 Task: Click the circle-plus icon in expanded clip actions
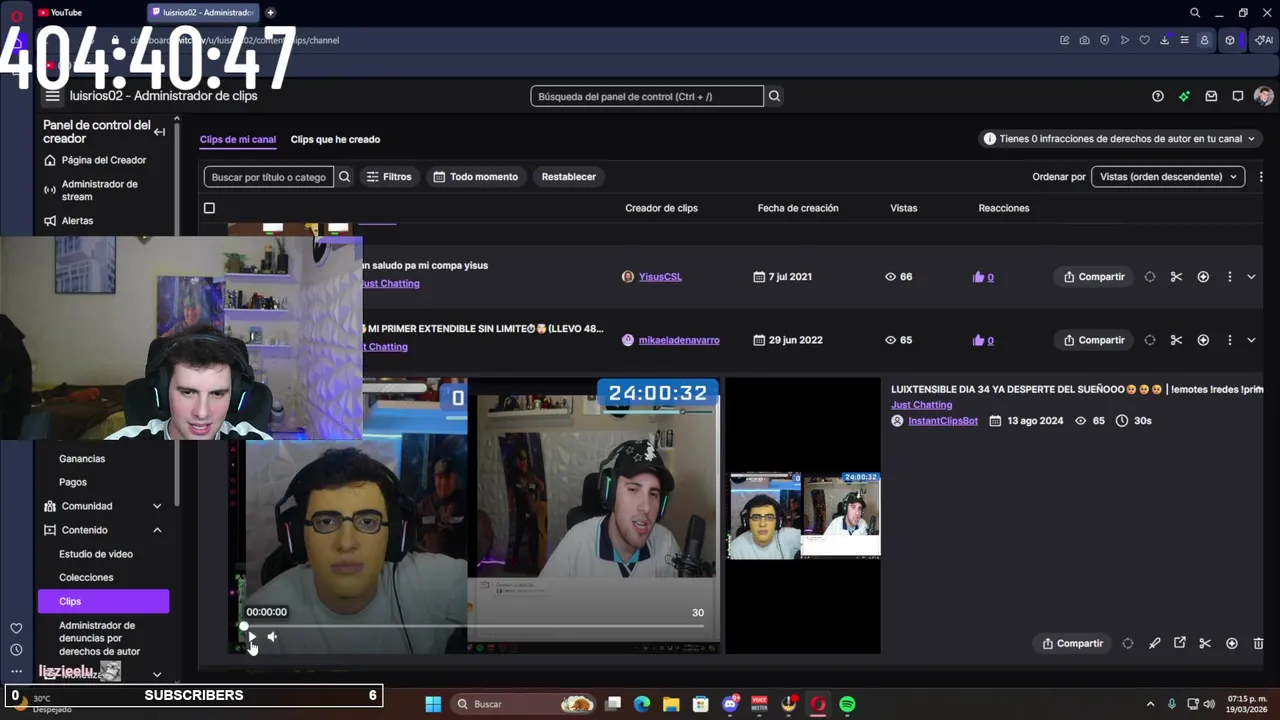[1232, 644]
